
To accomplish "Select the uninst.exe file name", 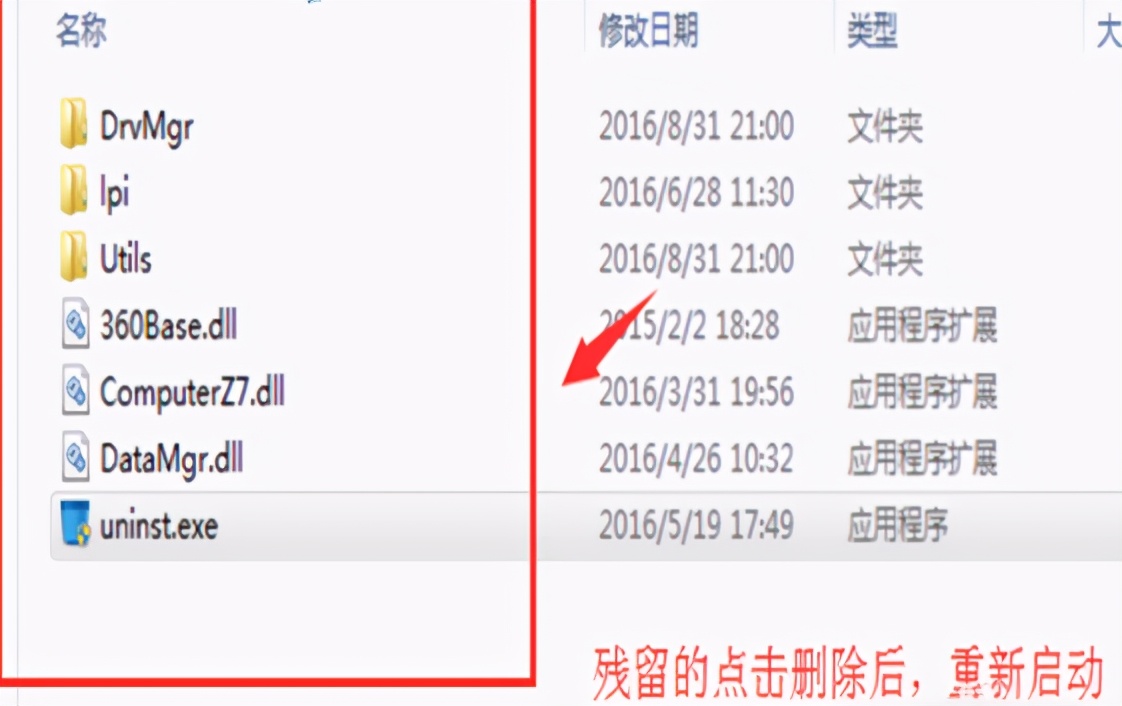I will 159,526.
